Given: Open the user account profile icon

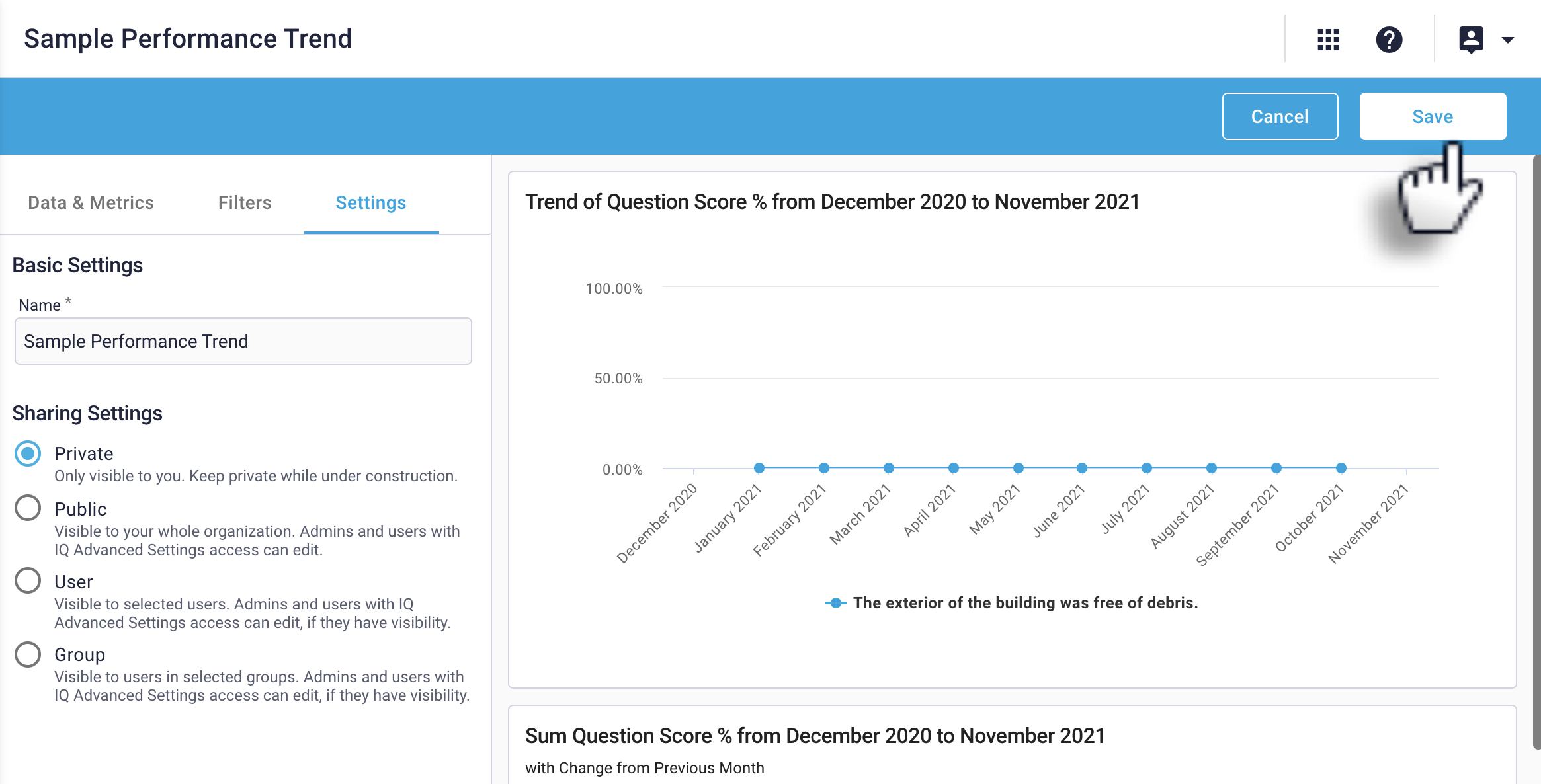Looking at the screenshot, I should 1471,40.
